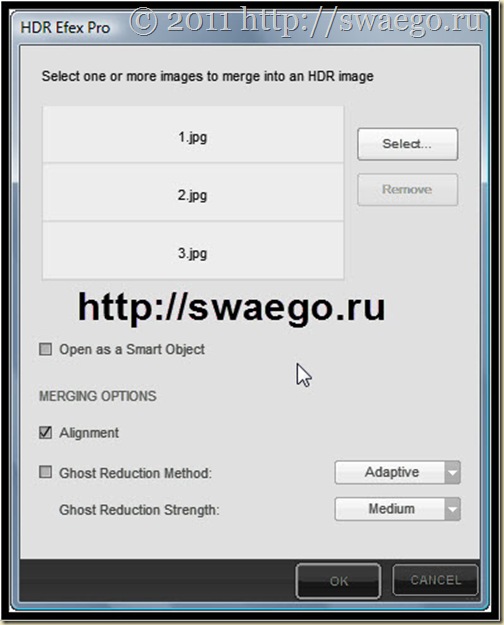Click the HDR Efex Pro title bar
Screen dimensions: 504x625
(250, 28)
